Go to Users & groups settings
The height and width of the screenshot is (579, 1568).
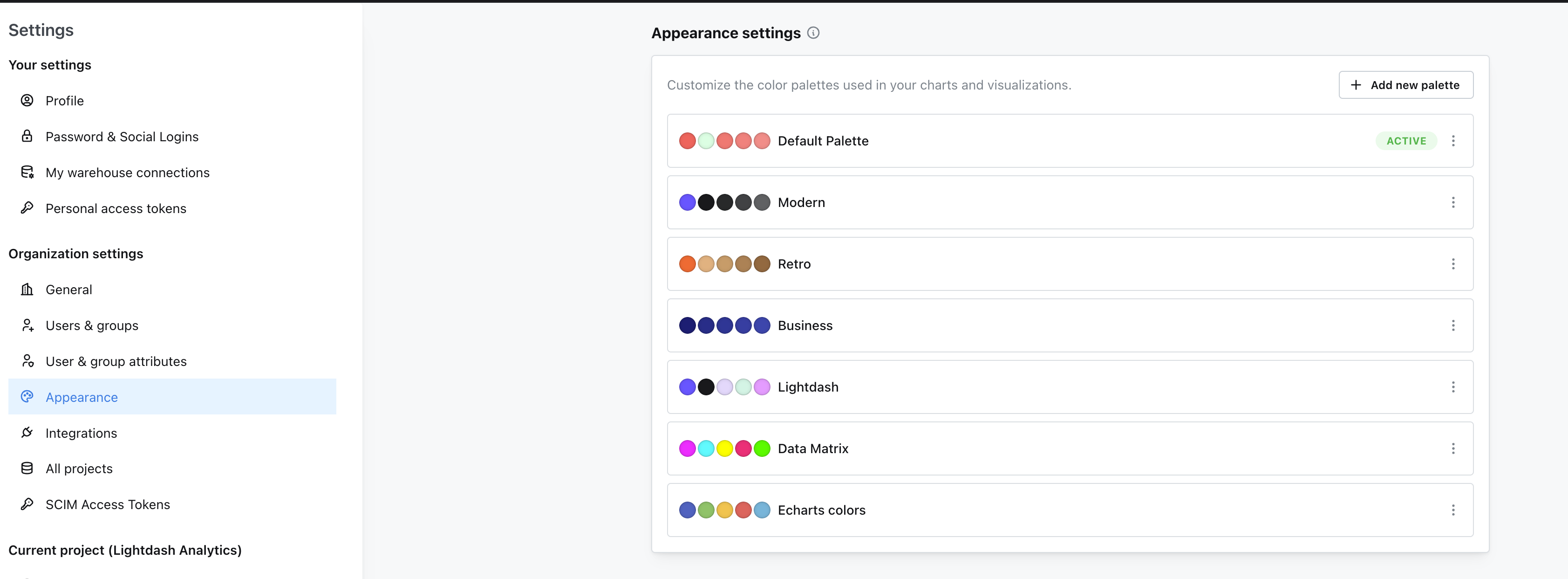coord(92,326)
